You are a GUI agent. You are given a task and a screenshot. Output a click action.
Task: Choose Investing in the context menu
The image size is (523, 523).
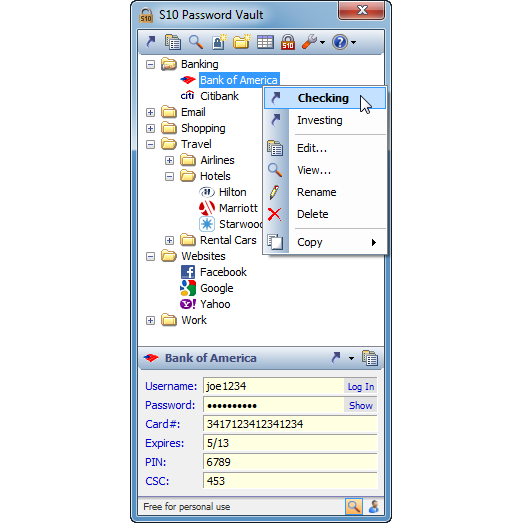(x=325, y=120)
